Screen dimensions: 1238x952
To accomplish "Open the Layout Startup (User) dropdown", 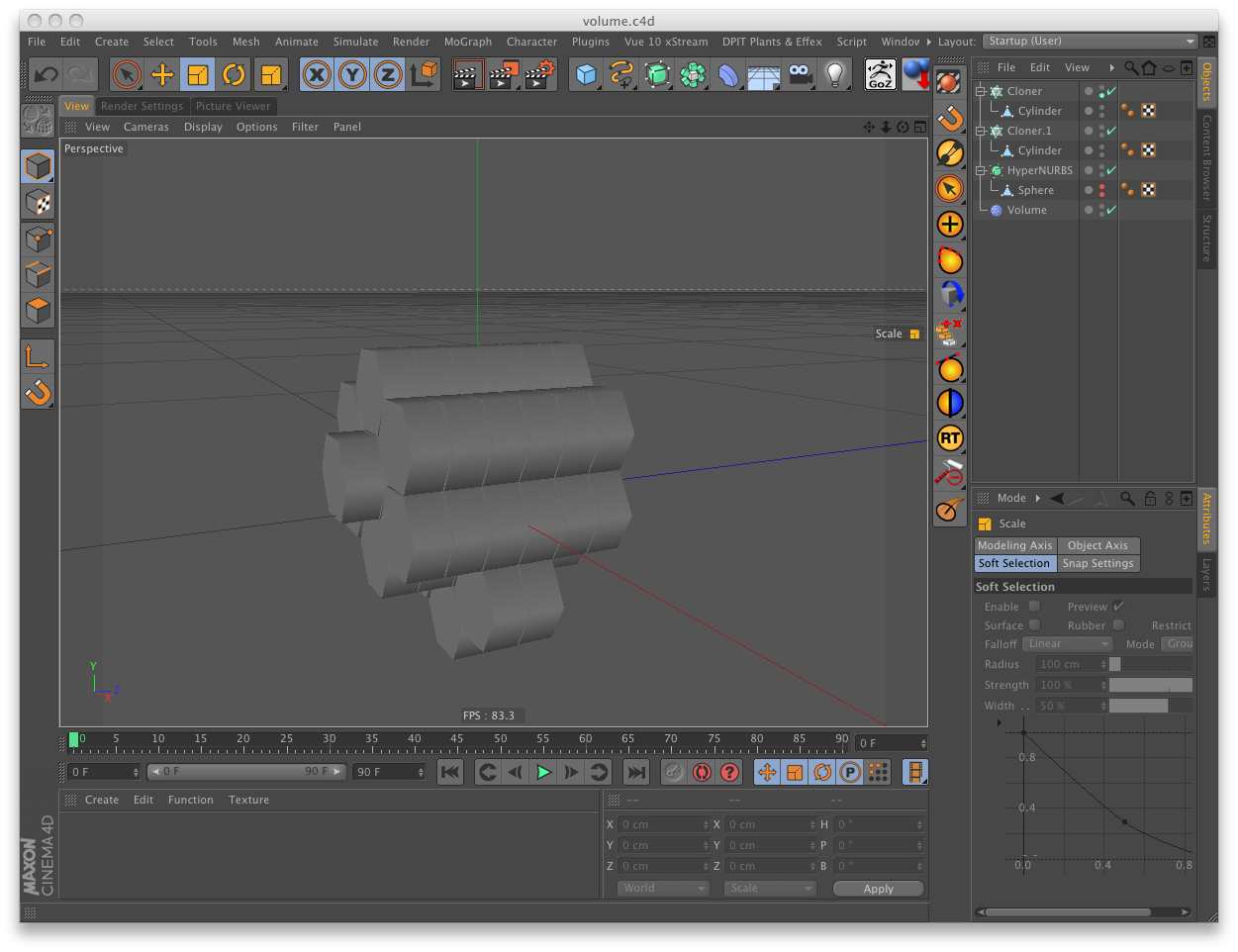I will (x=1091, y=42).
